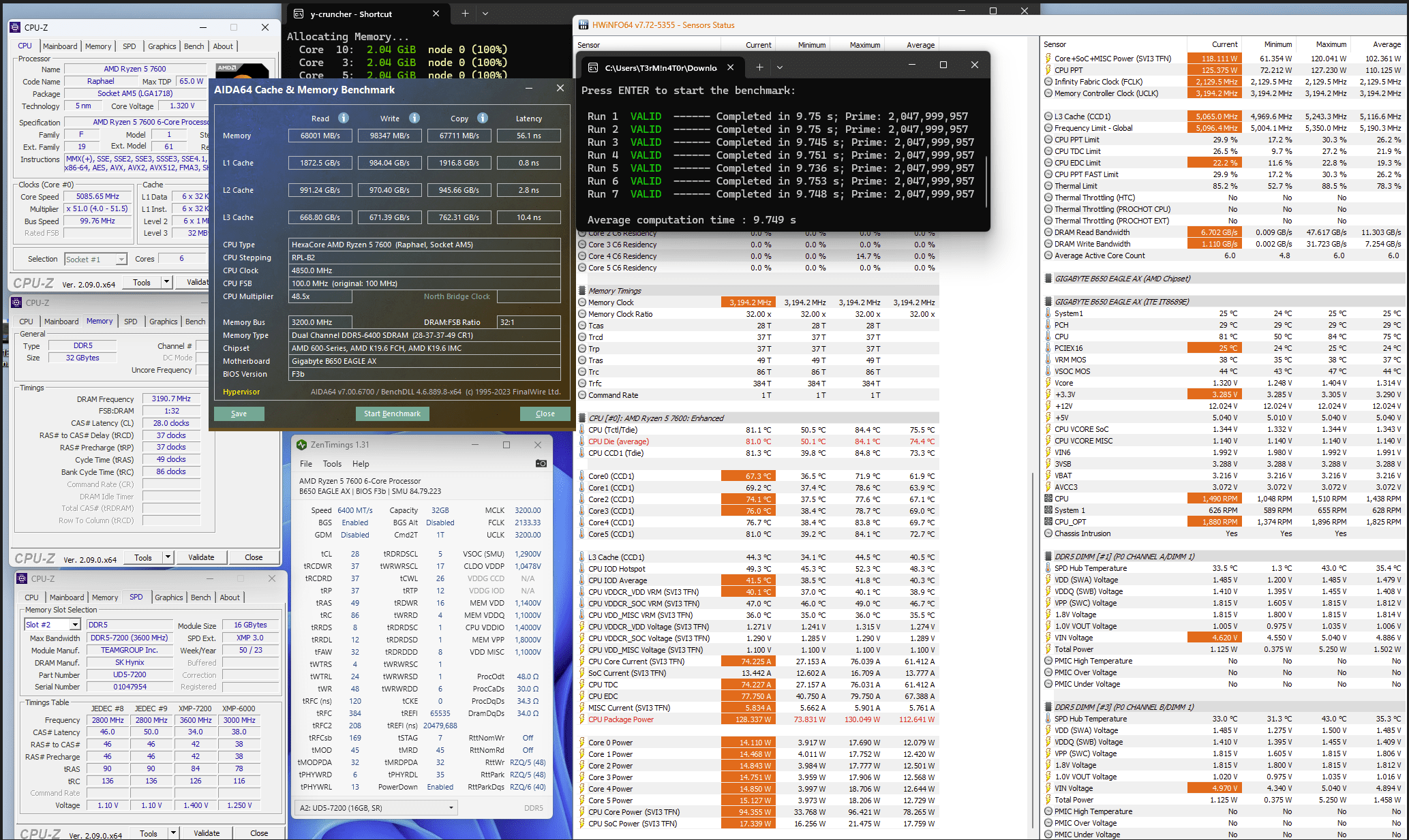Expand the Tools arrow in the top CPU-Z window
Image resolution: width=1409 pixels, height=840 pixels.
click(166, 282)
